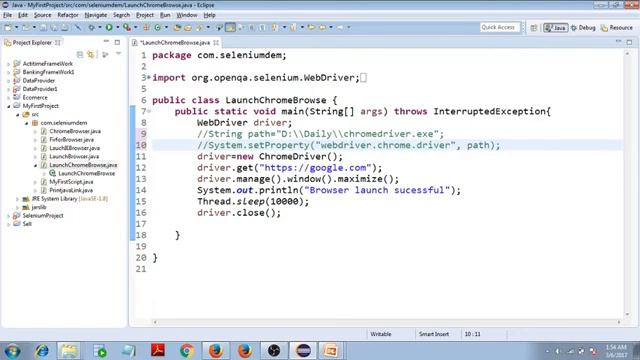Select FirforBrowser.java in the tree
Screen dimensions: 640x360
(71, 140)
